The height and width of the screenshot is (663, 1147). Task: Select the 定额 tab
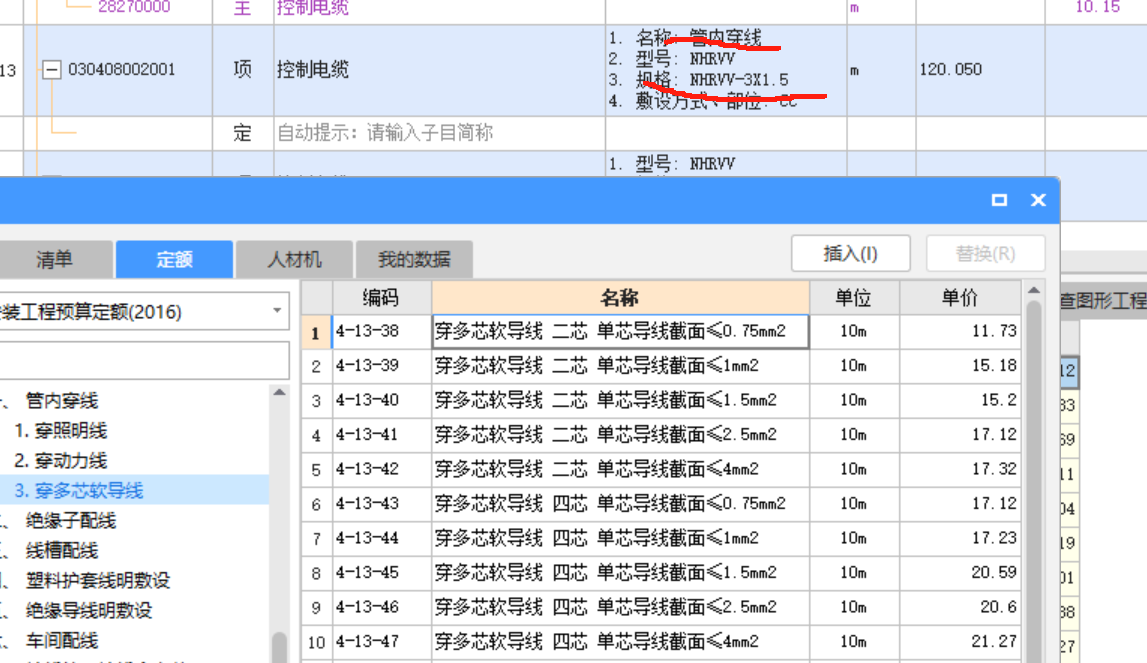[x=174, y=259]
